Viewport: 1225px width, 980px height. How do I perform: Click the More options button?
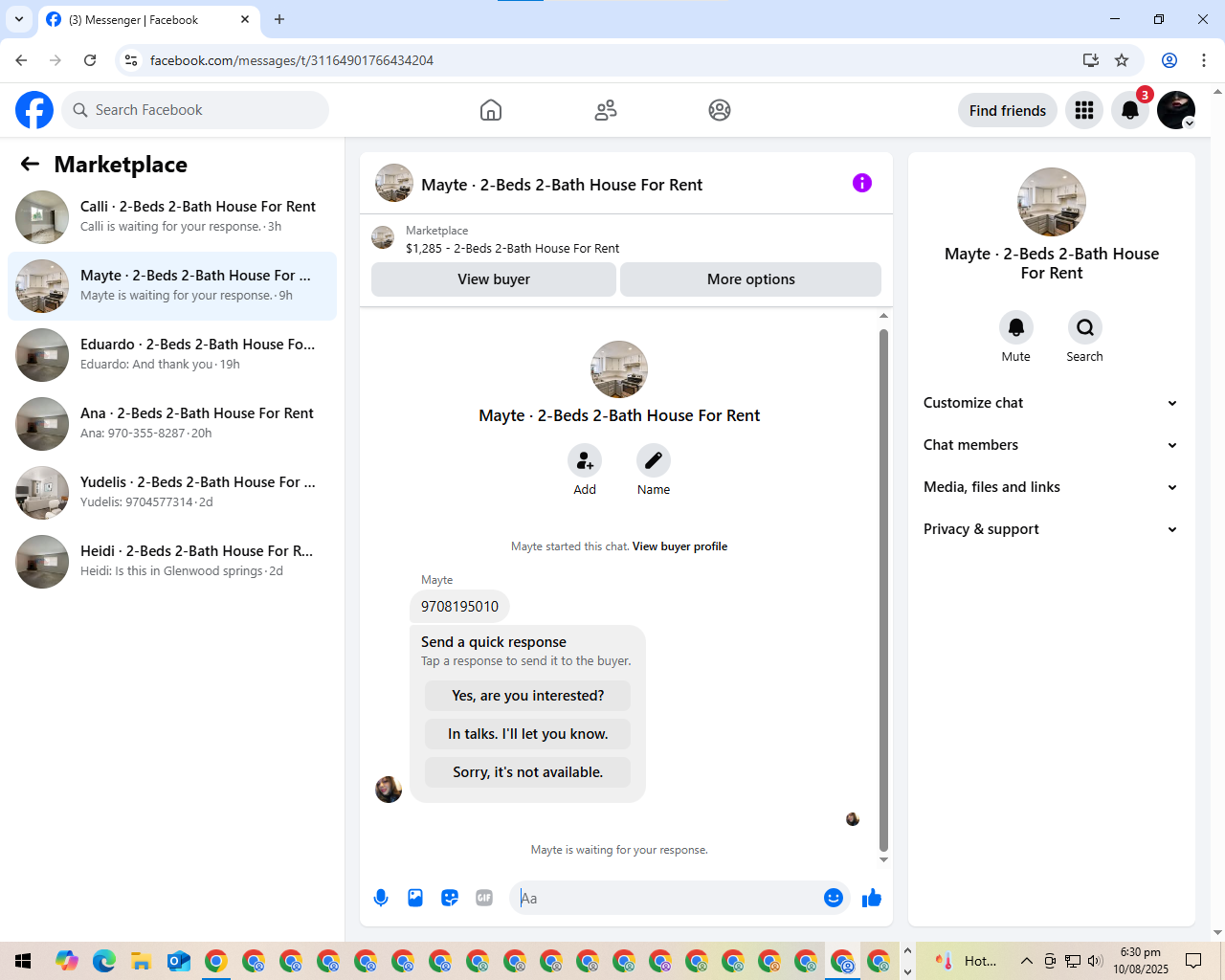[x=751, y=279]
